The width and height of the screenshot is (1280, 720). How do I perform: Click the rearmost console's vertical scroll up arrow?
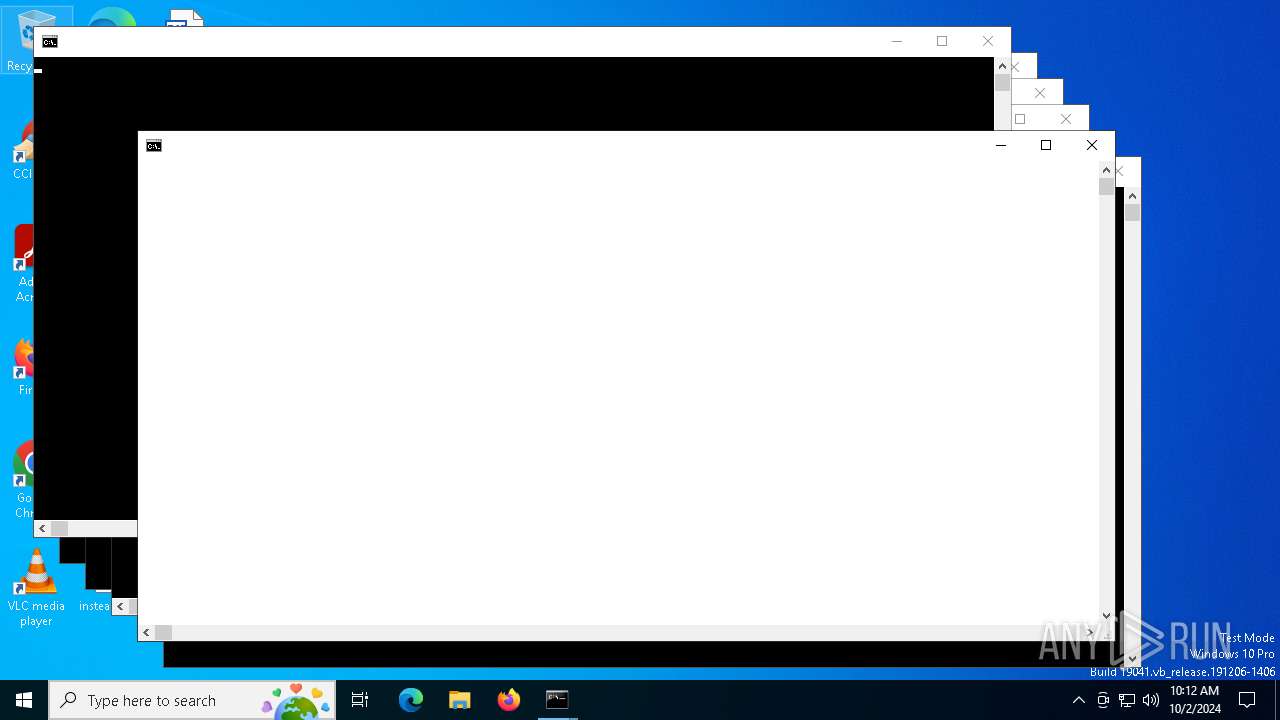pos(1132,196)
